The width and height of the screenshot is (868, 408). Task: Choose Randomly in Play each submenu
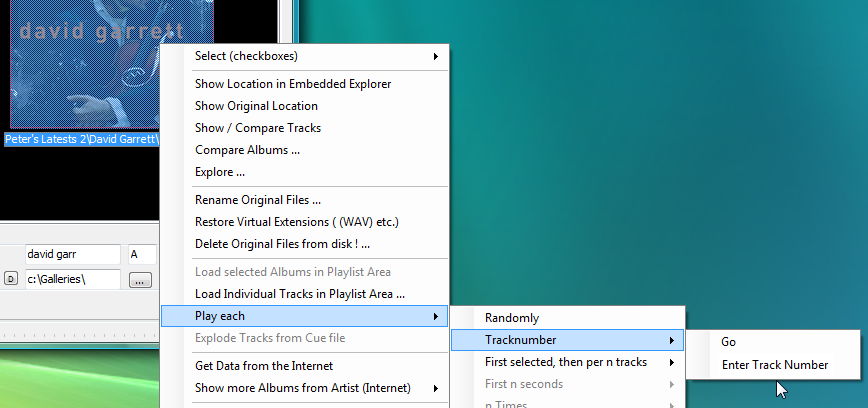(567, 318)
